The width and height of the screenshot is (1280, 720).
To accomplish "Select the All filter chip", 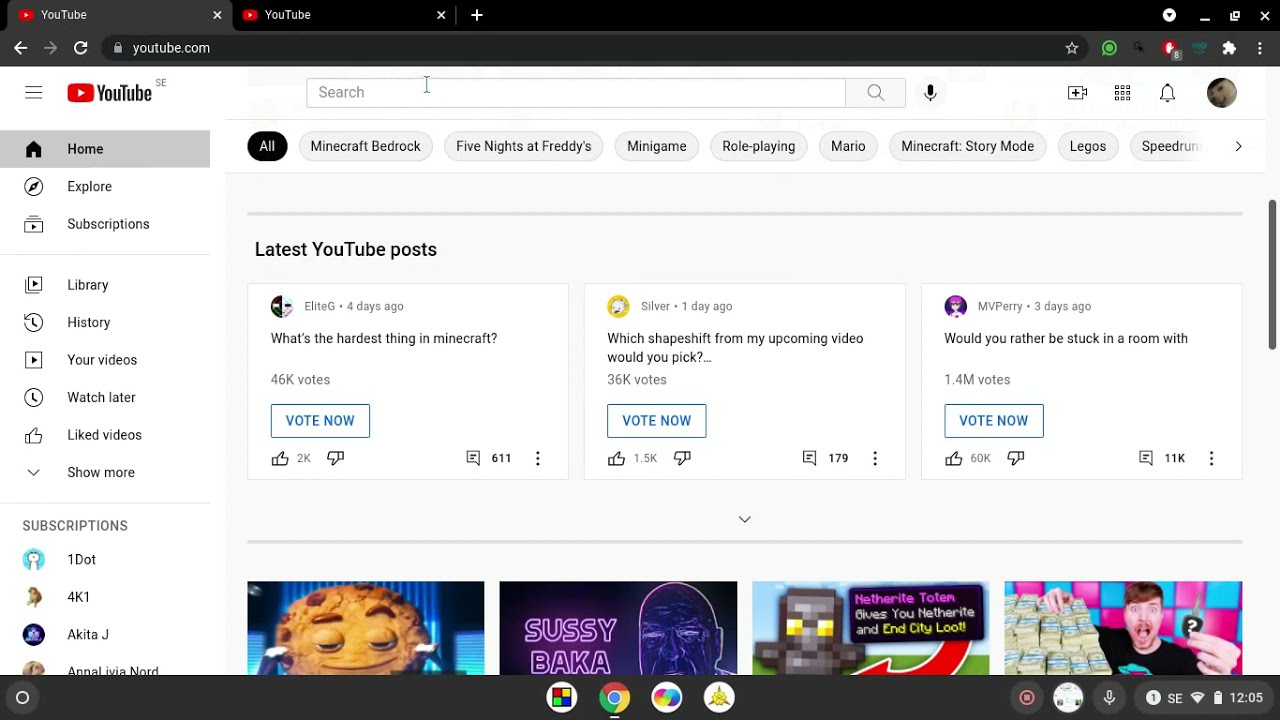I will [267, 146].
